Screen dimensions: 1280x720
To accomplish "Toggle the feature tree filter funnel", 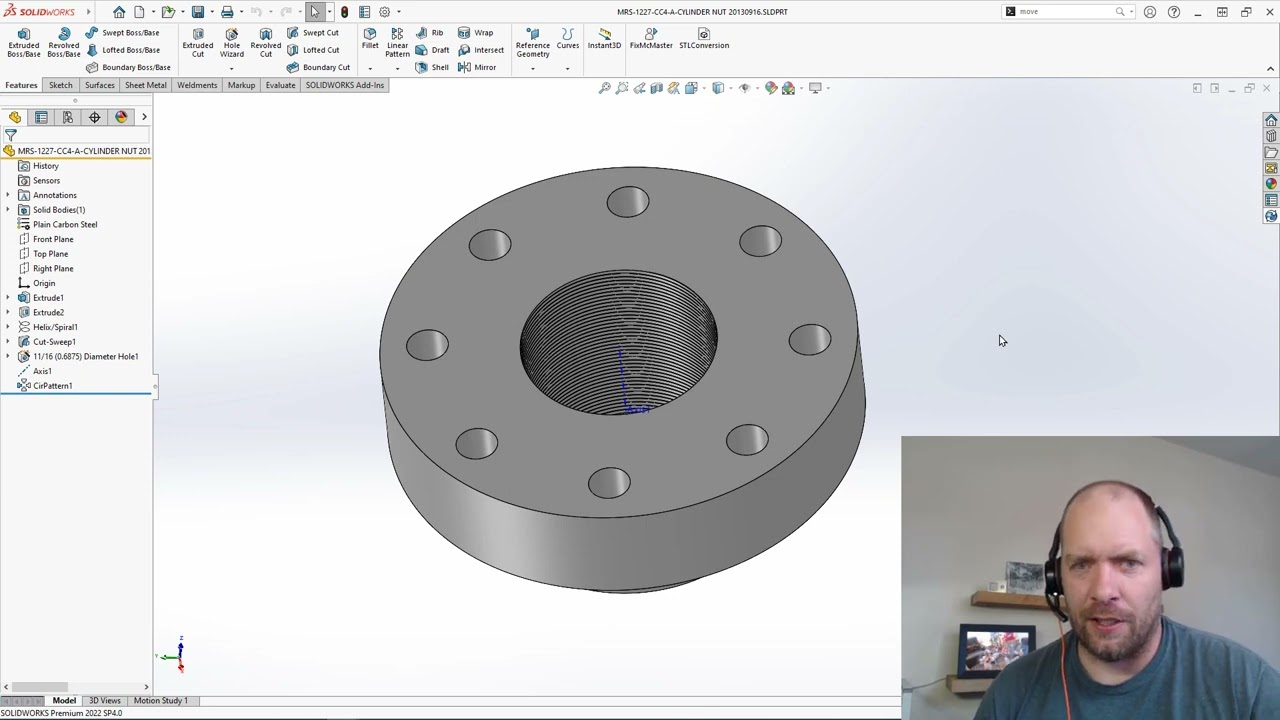I will (x=11, y=135).
